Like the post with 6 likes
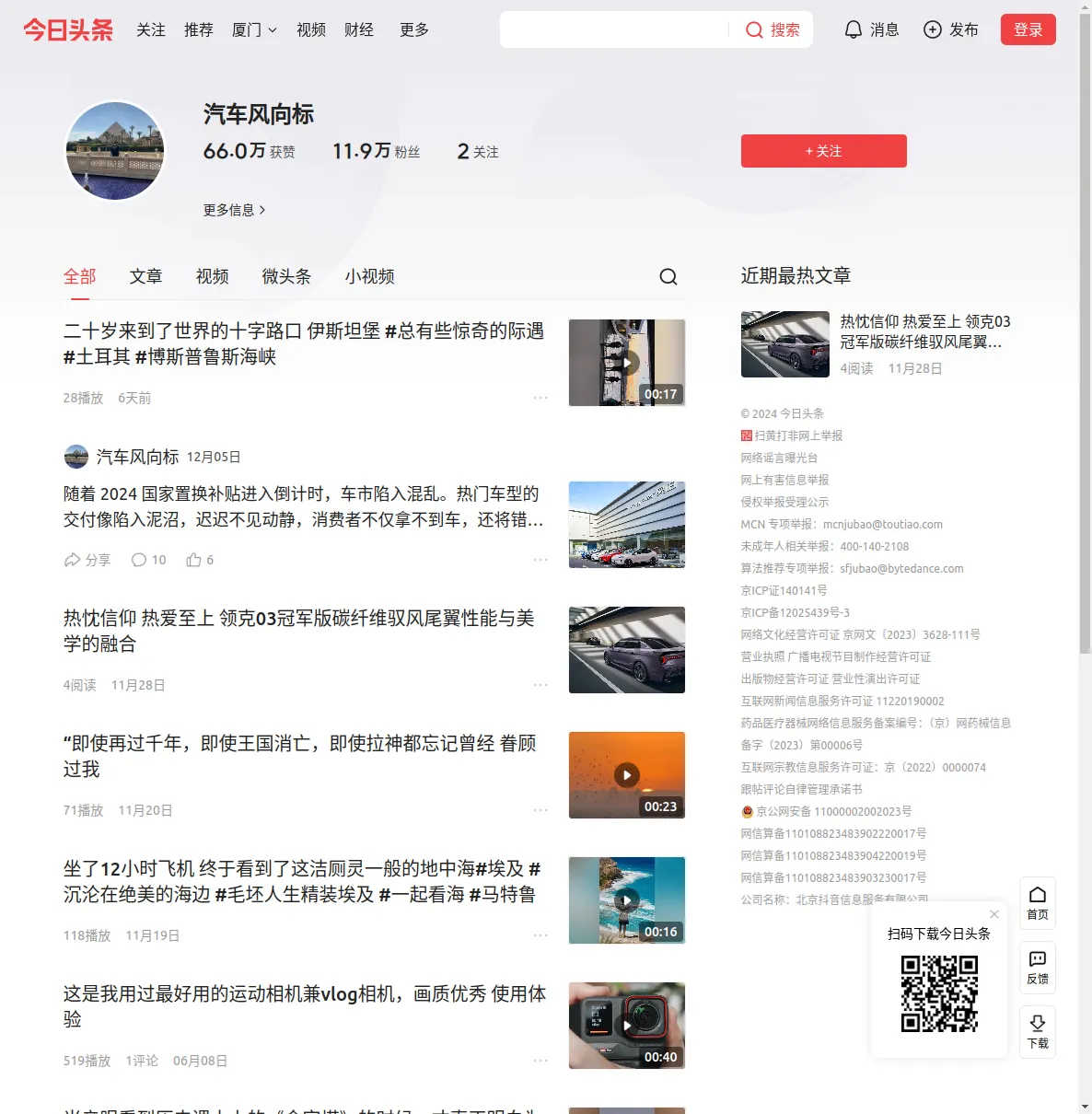This screenshot has height=1114, width=1092. pyautogui.click(x=193, y=560)
